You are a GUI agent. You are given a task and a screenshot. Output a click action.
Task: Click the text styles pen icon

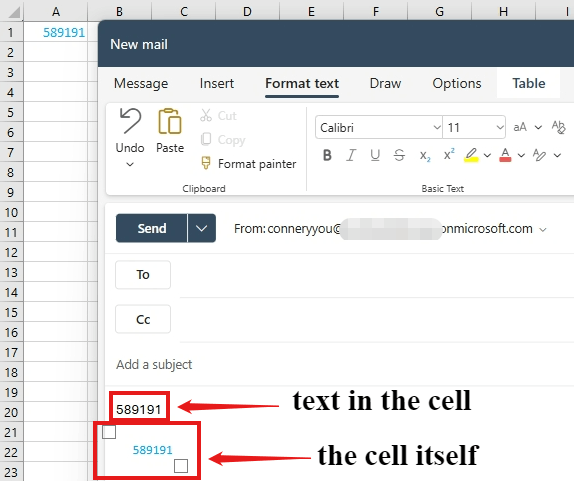[x=540, y=155]
